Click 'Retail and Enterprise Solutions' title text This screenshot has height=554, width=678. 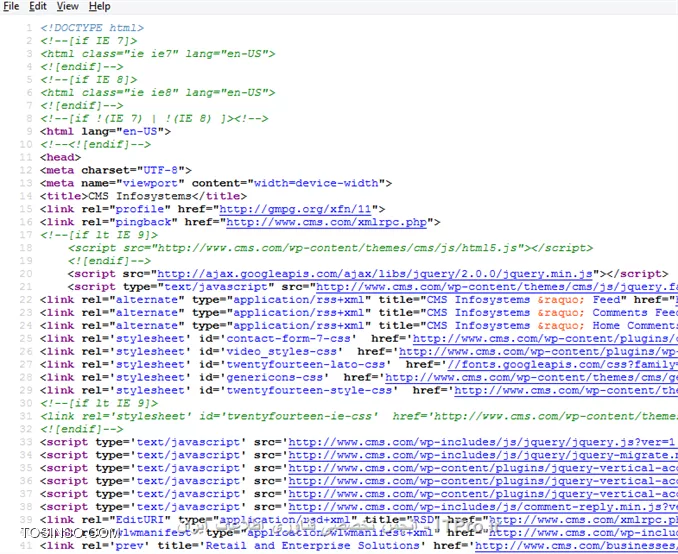(313, 546)
